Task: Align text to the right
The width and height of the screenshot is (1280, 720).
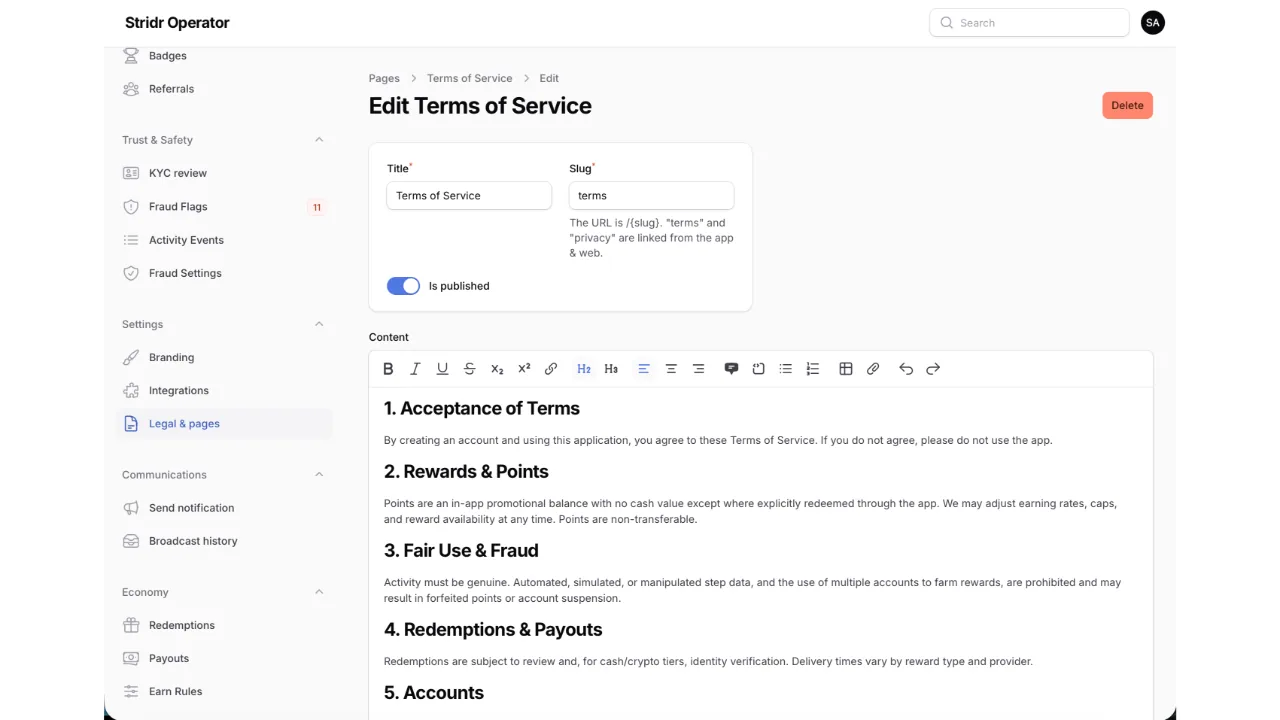Action: [x=698, y=369]
